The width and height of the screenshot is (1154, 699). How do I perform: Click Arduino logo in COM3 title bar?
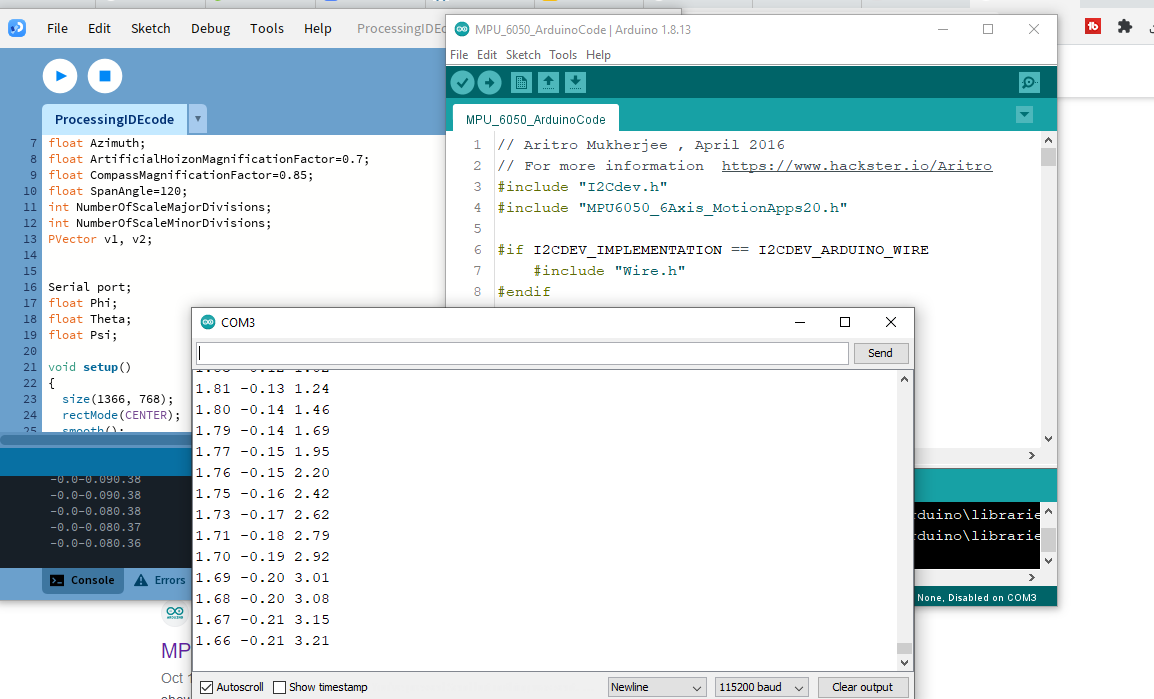(208, 322)
